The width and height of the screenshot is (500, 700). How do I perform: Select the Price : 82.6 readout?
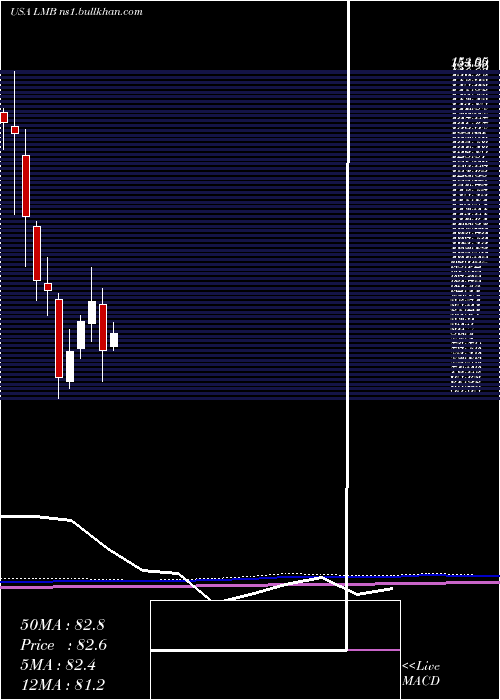pyautogui.click(x=63, y=645)
